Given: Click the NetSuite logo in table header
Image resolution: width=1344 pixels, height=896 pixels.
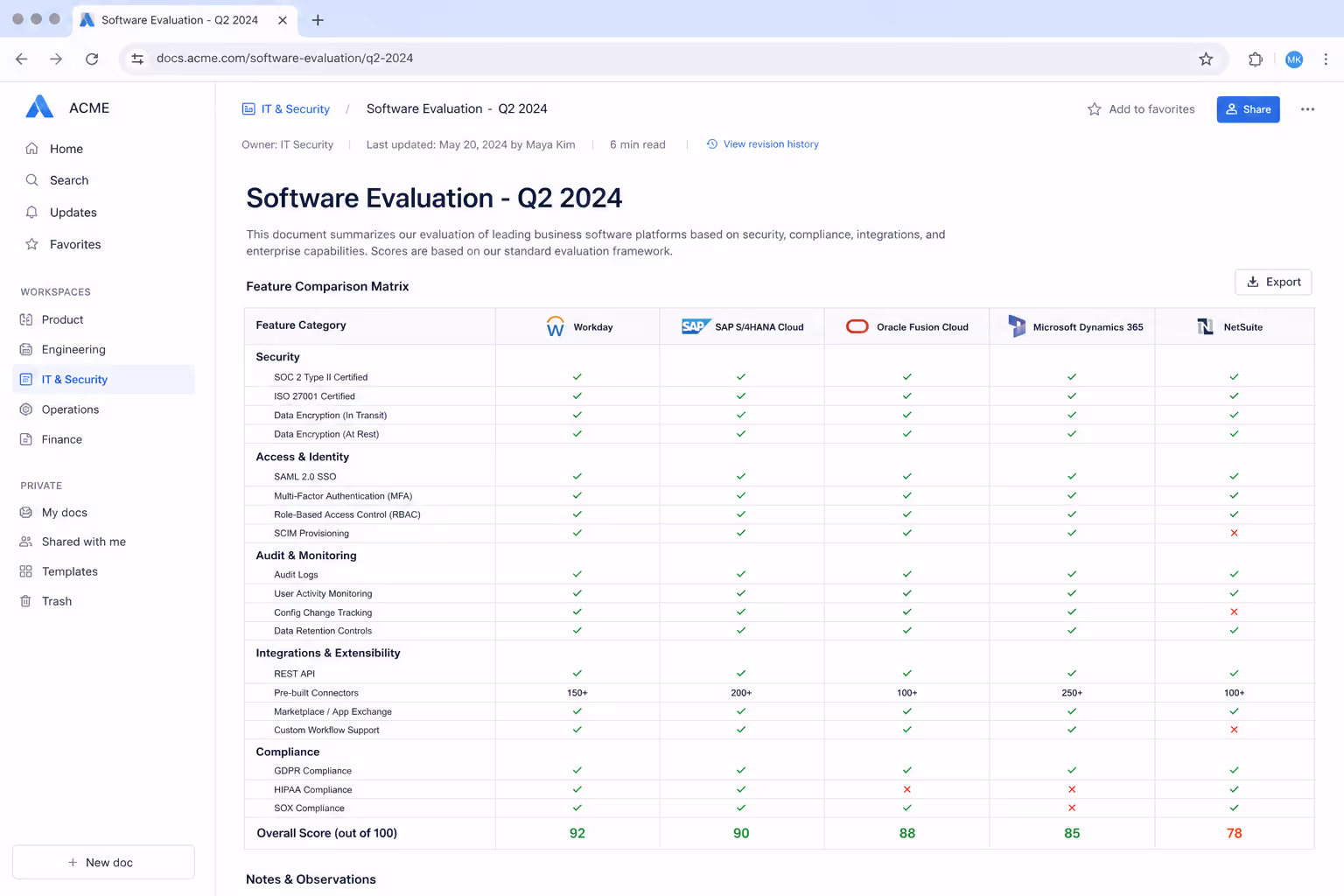Looking at the screenshot, I should pos(1205,326).
